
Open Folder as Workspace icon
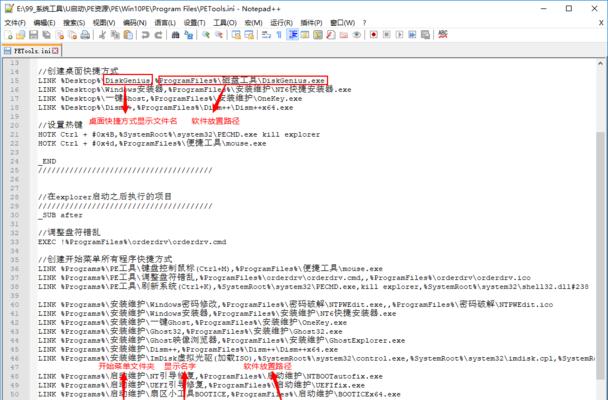(344, 35)
